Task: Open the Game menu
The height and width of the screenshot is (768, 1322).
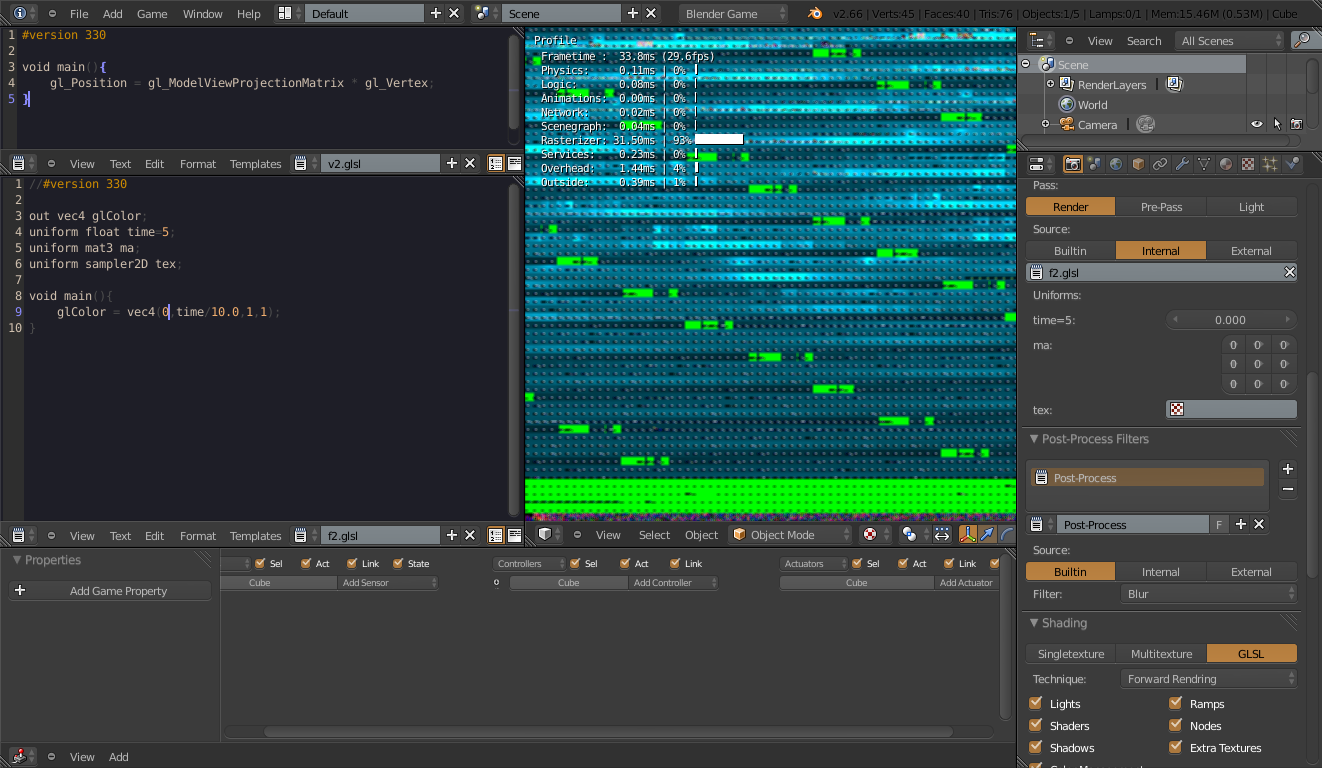Action: tap(152, 14)
